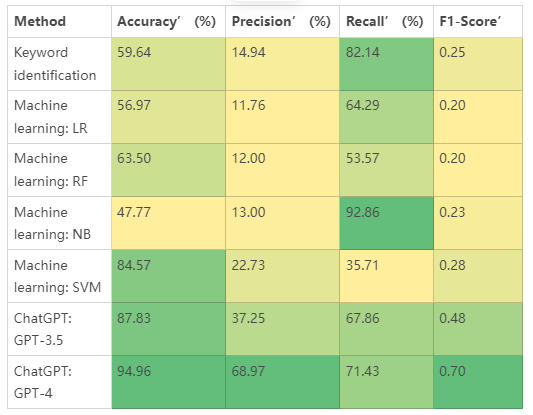Select the 37.25 precision cell
Image resolution: width=533 pixels, height=415 pixels.
[x=282, y=329]
